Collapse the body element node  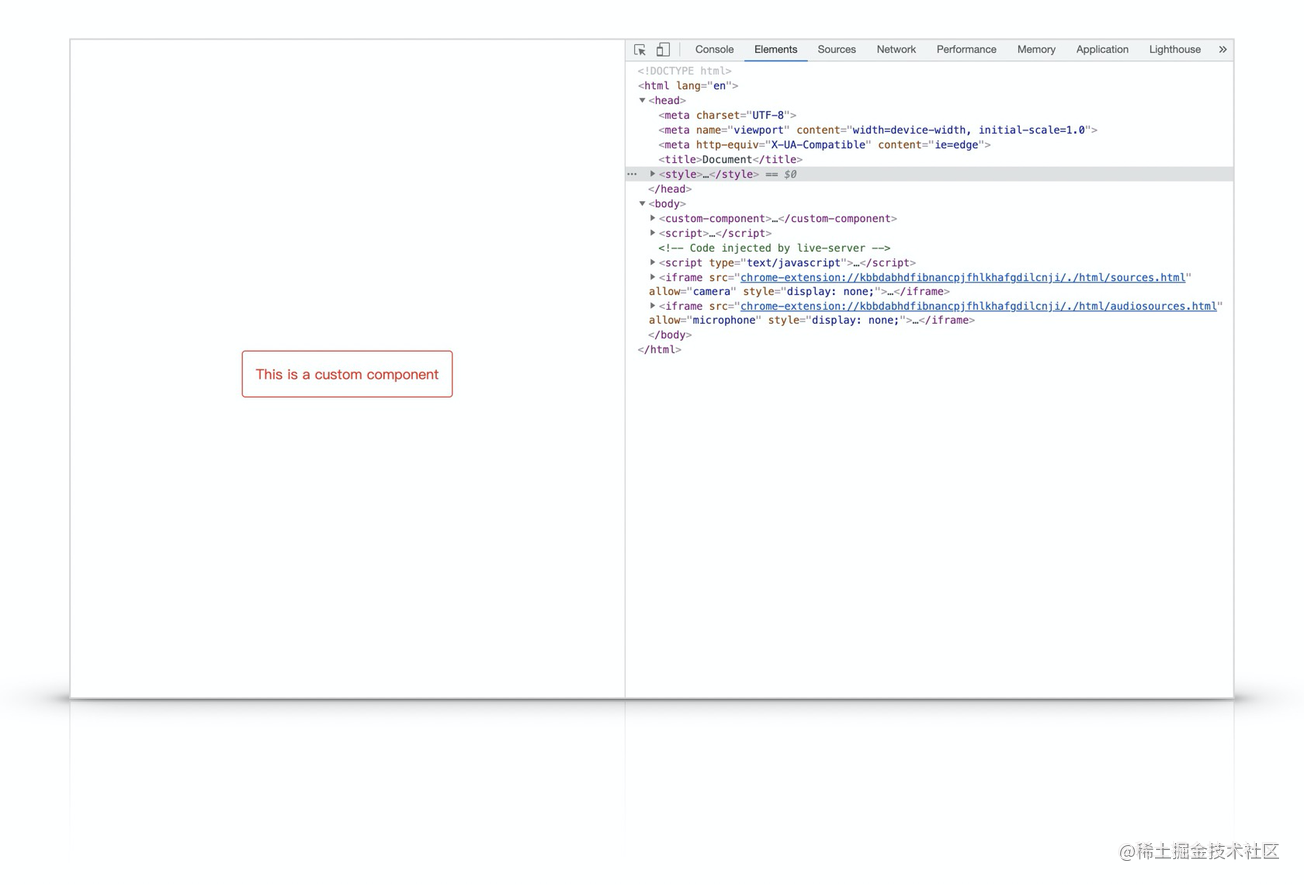(643, 204)
